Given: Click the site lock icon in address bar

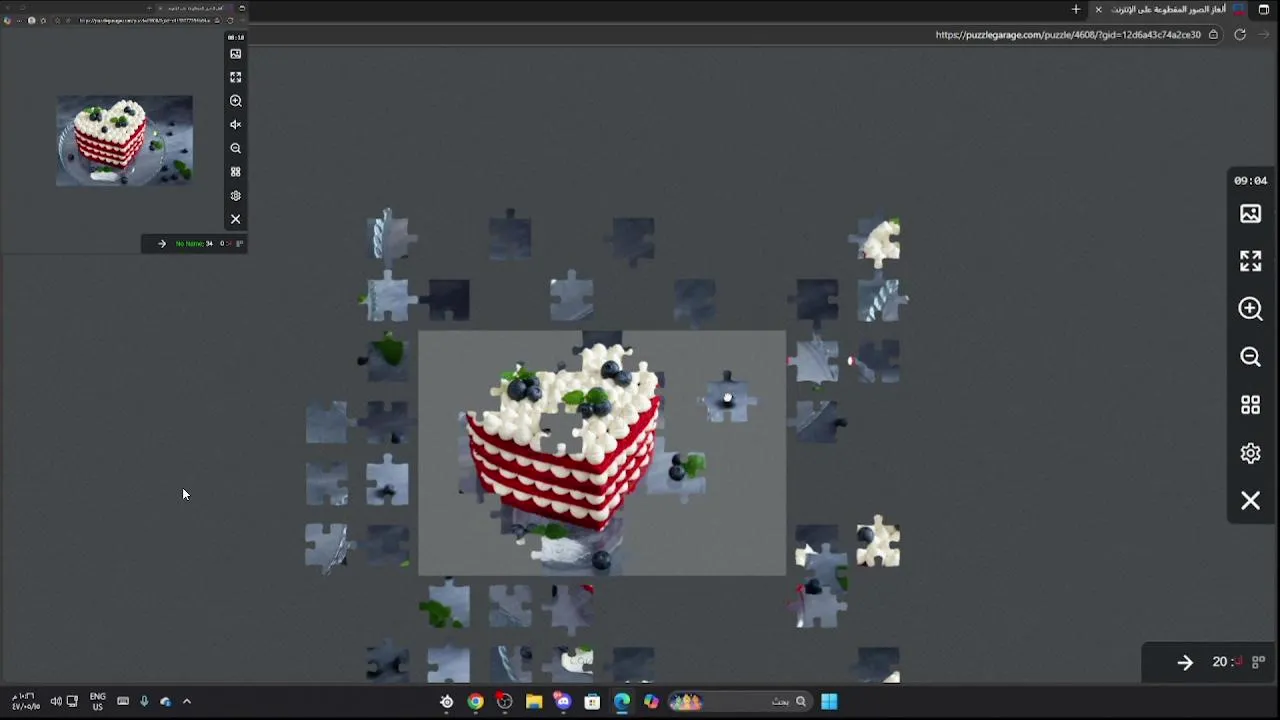Looking at the screenshot, I should (x=1213, y=34).
